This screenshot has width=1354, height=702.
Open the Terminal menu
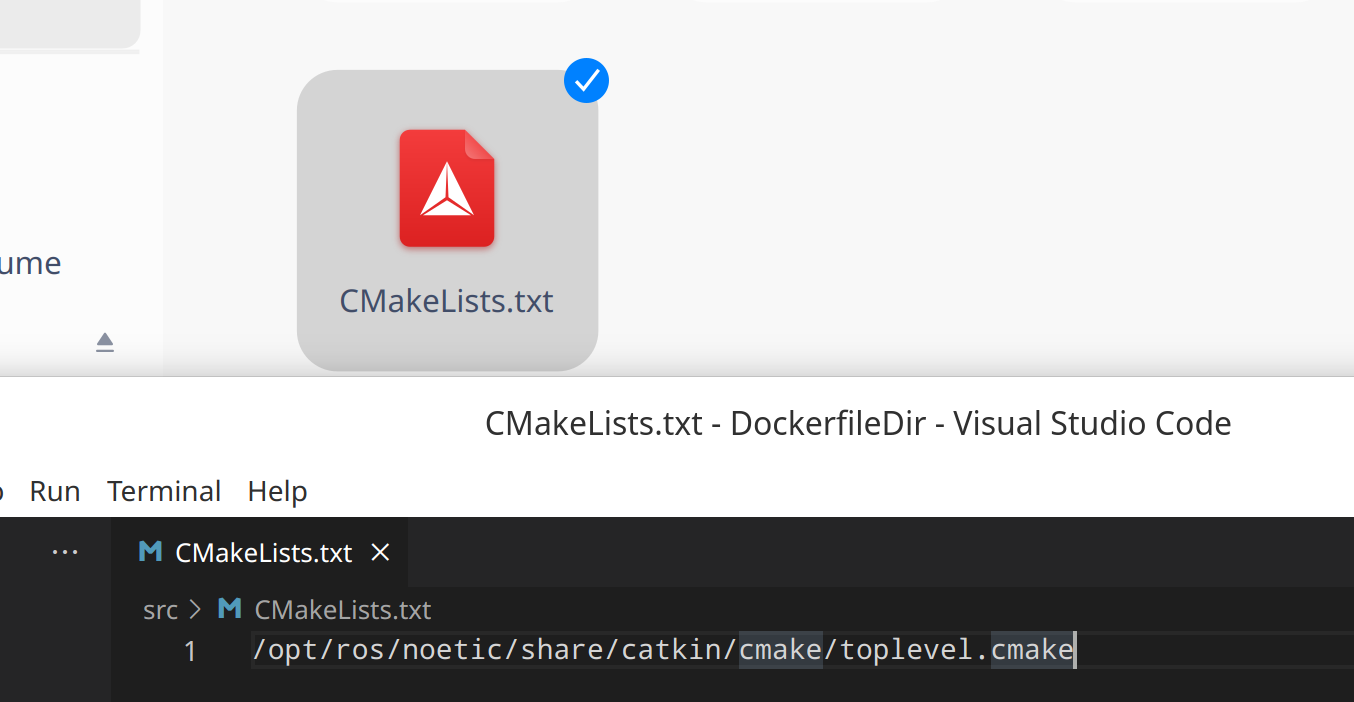[x=164, y=491]
